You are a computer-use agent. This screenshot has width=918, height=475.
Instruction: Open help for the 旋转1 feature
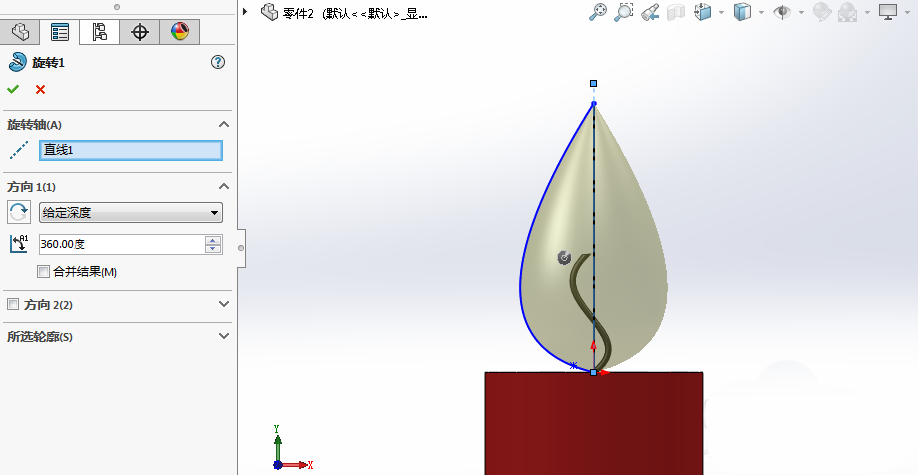pos(218,62)
